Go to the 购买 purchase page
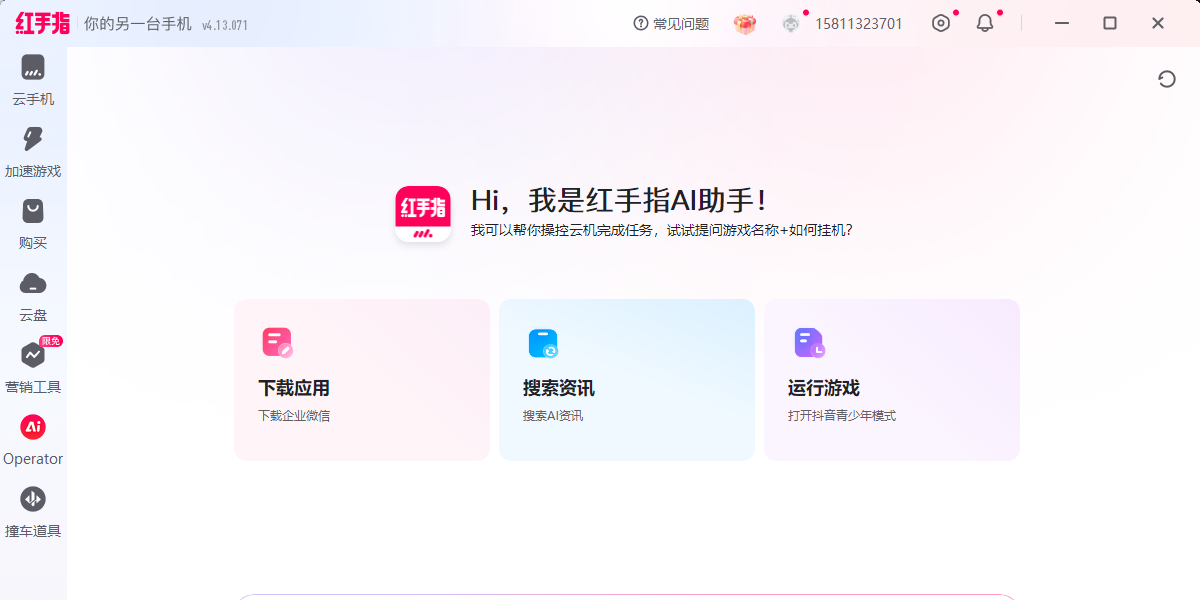The width and height of the screenshot is (1200, 600). click(x=33, y=225)
